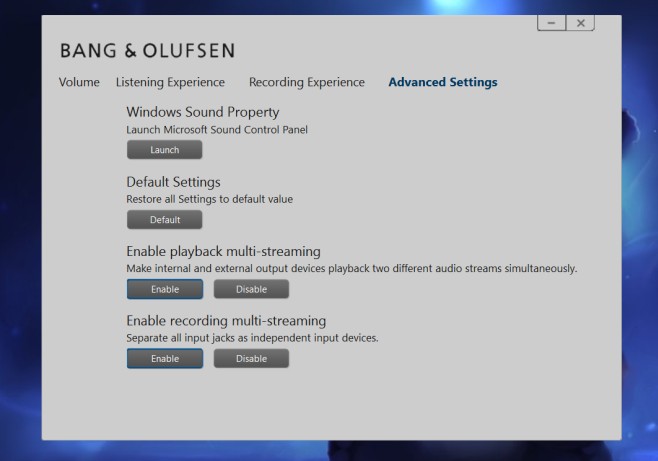
Task: Enable playback multi-streaming
Action: pyautogui.click(x=165, y=289)
